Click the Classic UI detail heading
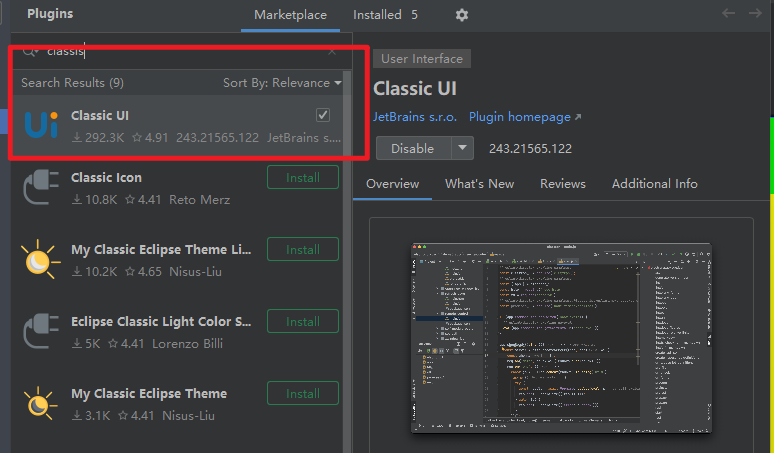The height and width of the screenshot is (453, 774). pyautogui.click(x=415, y=89)
